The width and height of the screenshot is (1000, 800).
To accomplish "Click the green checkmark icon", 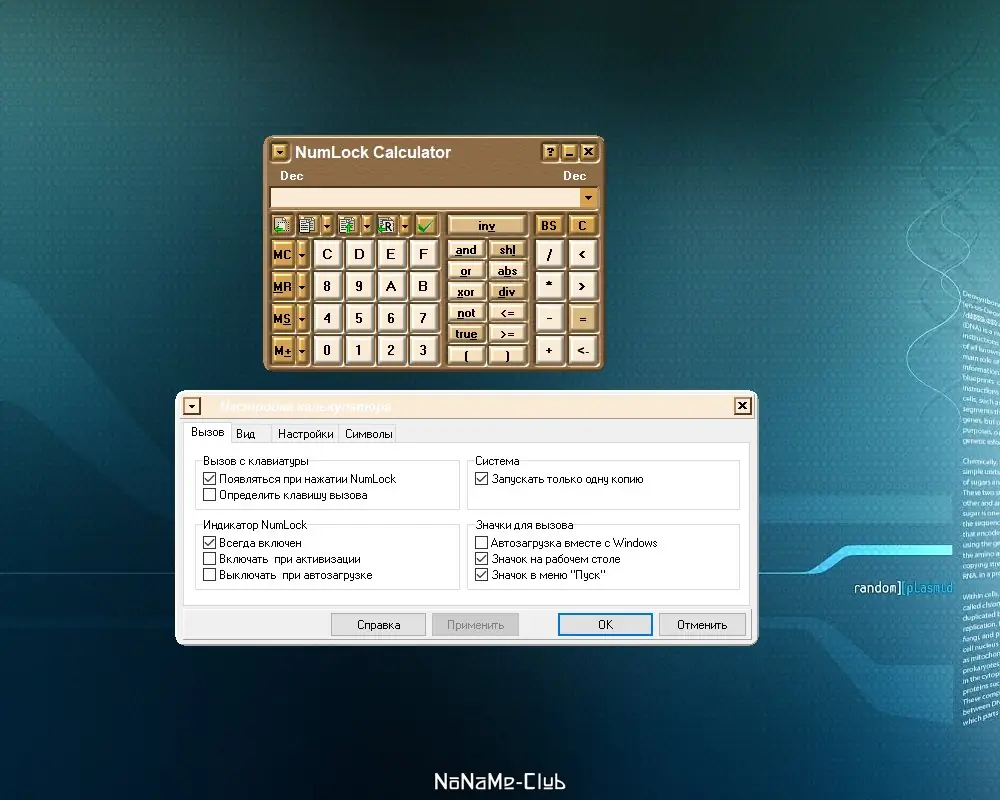I will 425,225.
